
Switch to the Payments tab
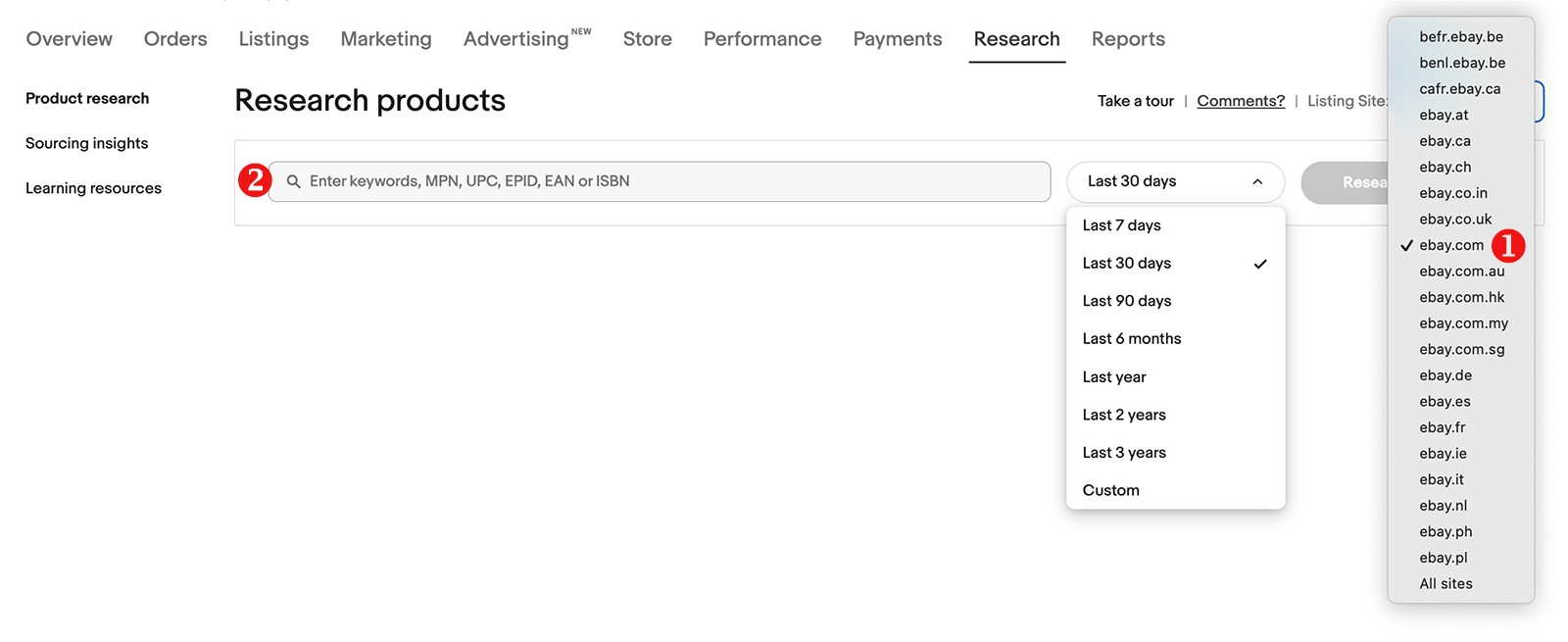(898, 39)
